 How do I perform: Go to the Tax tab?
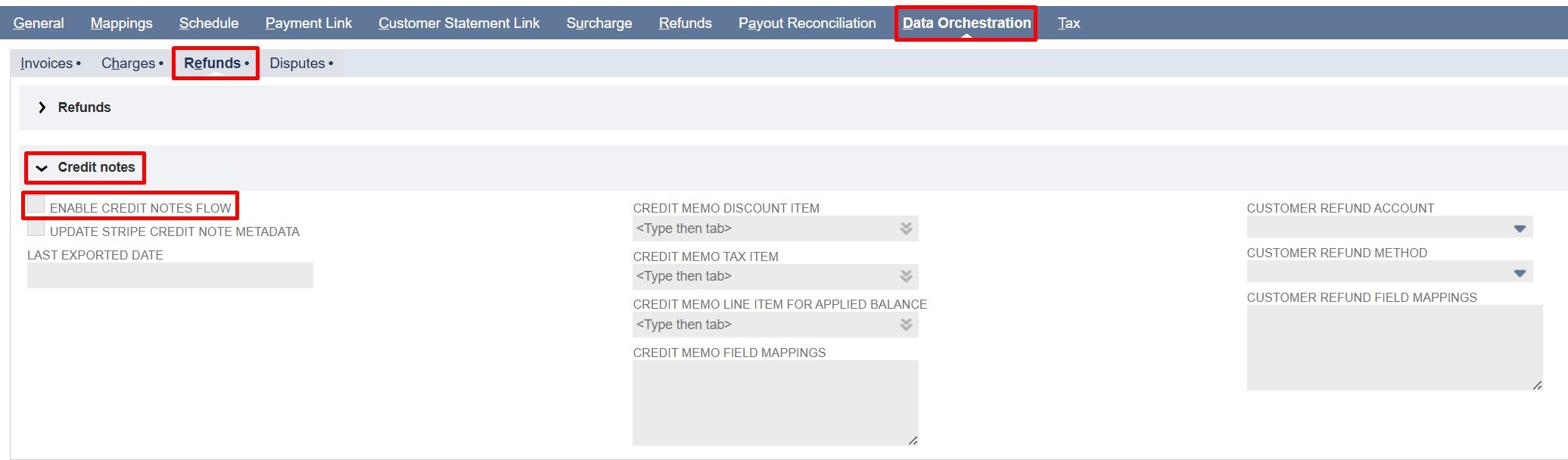coord(1069,23)
